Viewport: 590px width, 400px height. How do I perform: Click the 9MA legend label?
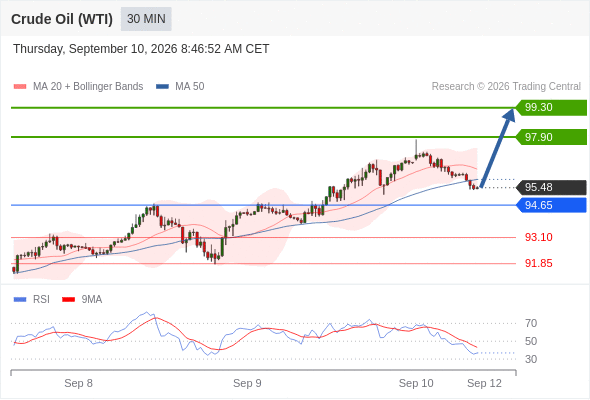(x=92, y=300)
